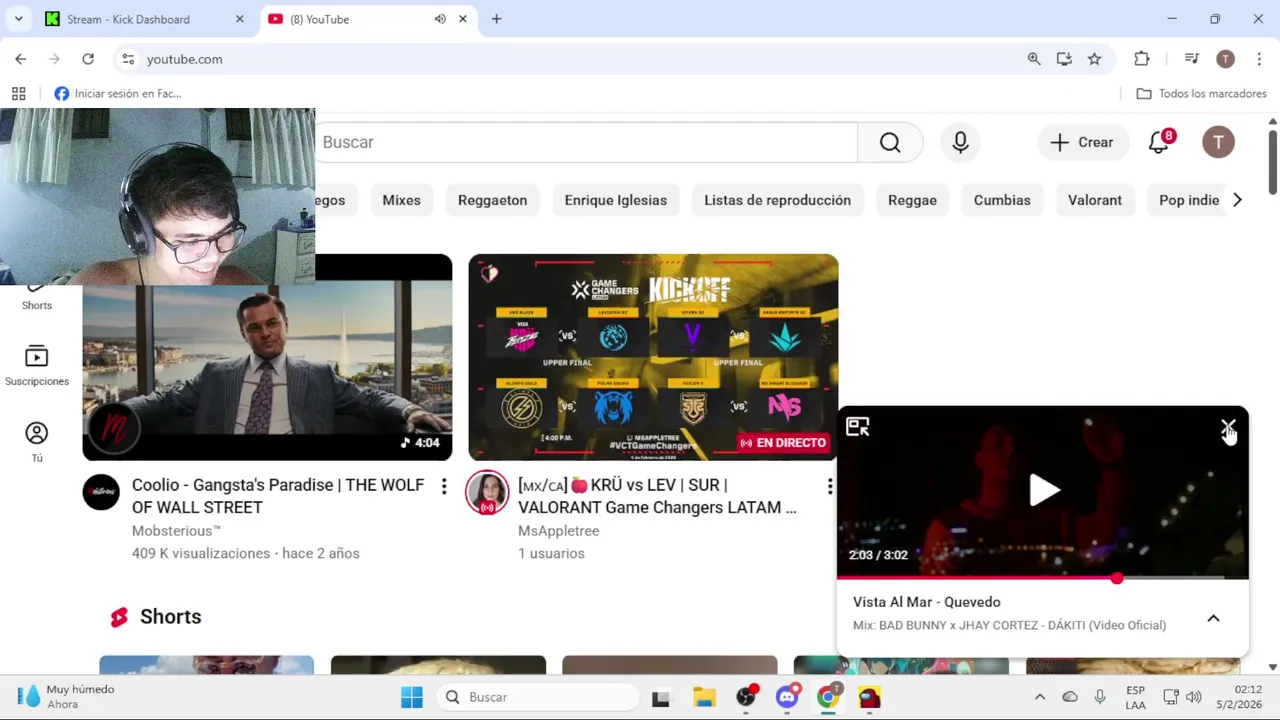Open the Game Changers live stream thumbnail

tap(653, 357)
